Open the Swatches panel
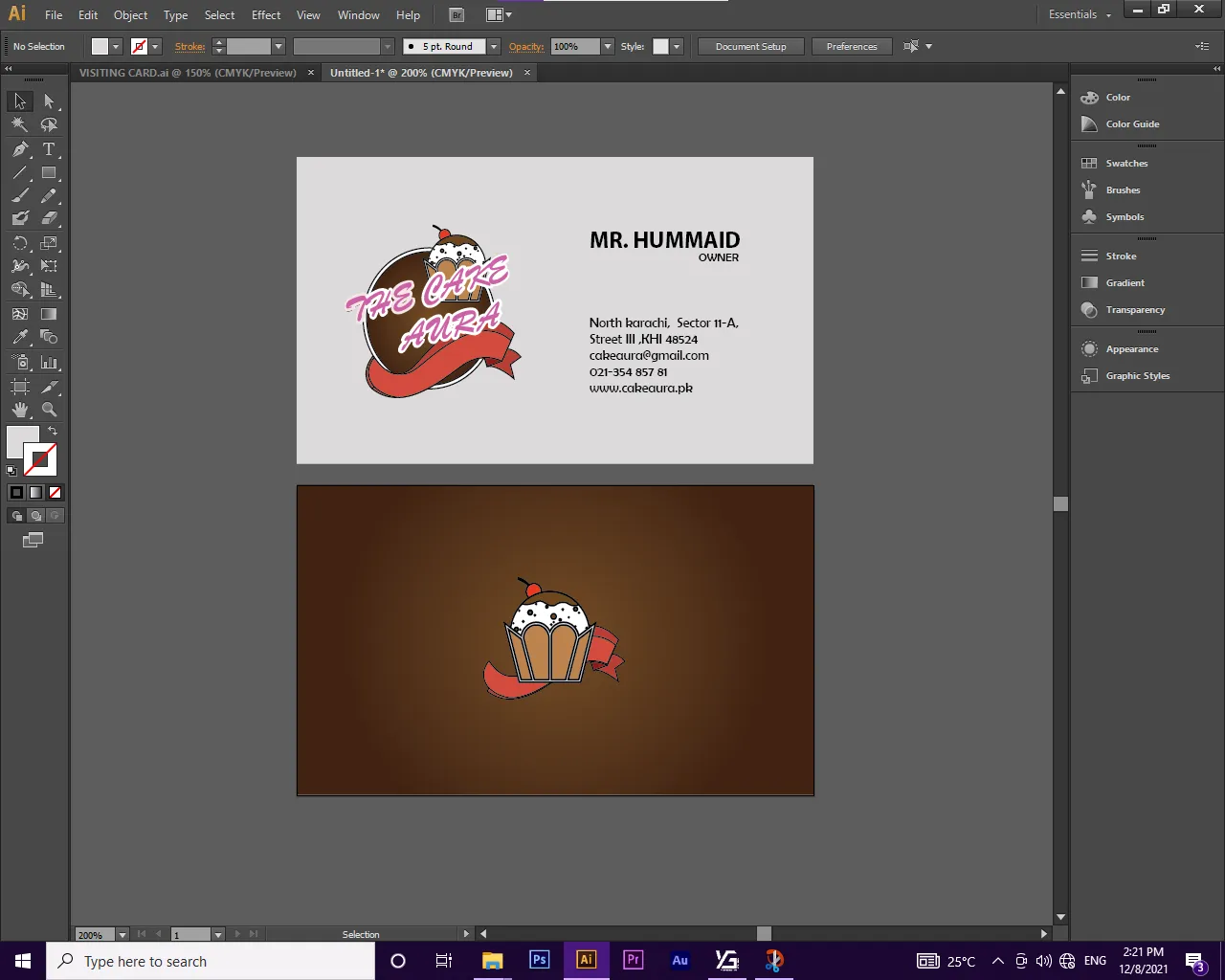The height and width of the screenshot is (980, 1225). point(1126,164)
